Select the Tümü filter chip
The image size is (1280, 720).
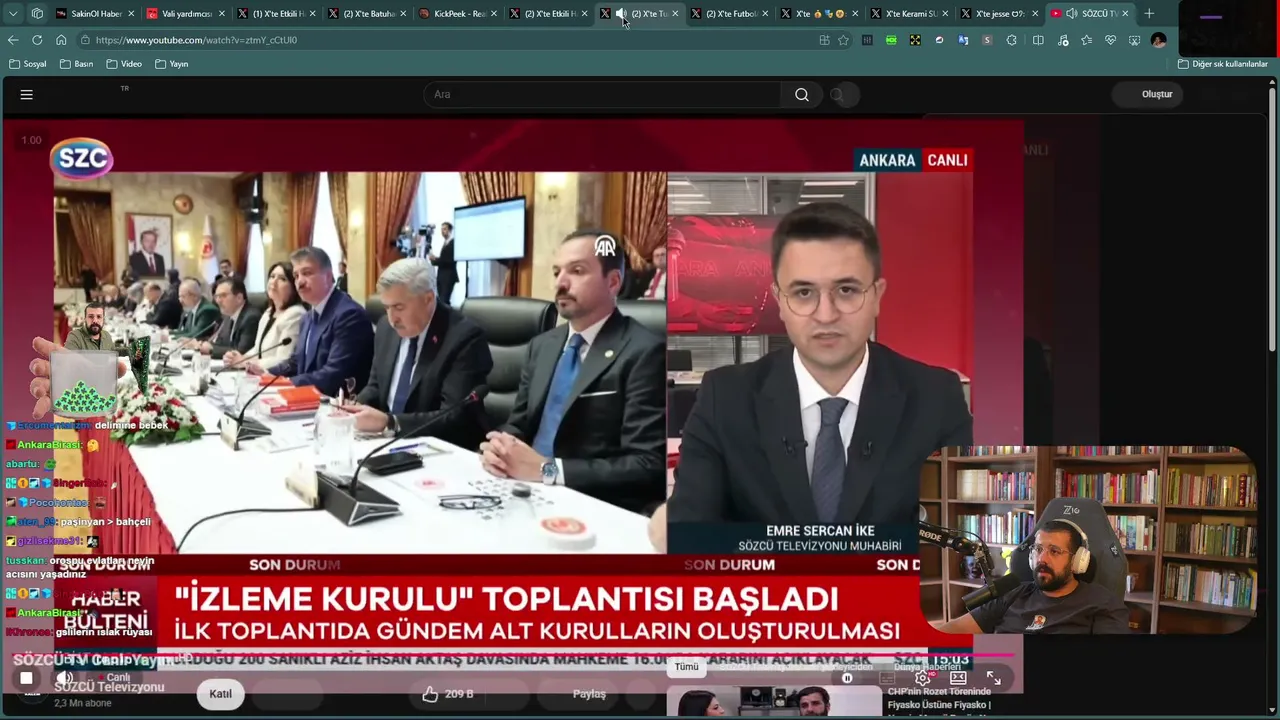pyautogui.click(x=686, y=667)
